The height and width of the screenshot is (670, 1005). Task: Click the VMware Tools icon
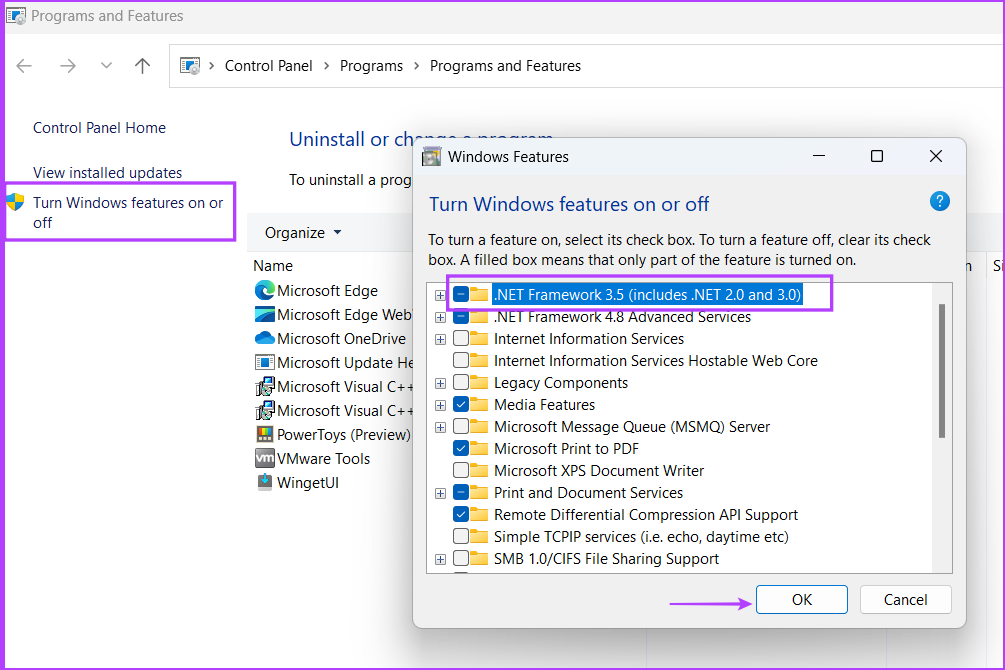tap(264, 458)
